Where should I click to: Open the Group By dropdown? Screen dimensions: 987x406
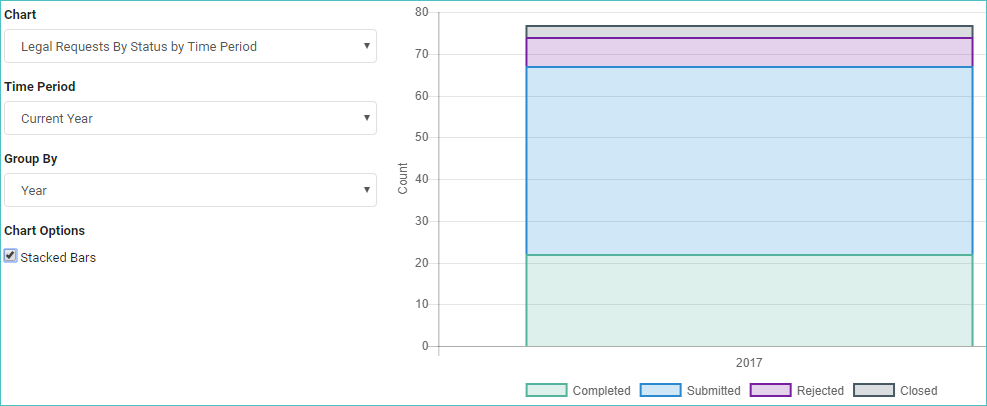(190, 190)
